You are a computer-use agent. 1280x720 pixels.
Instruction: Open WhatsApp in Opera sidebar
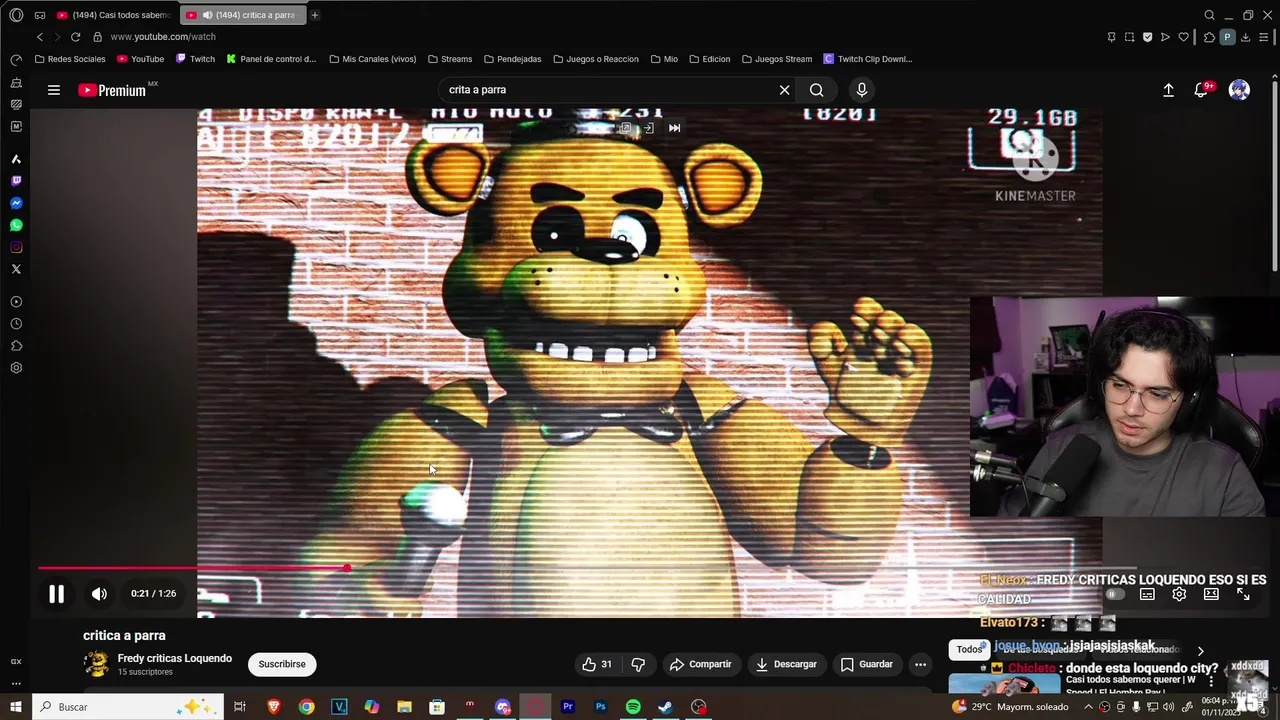(x=16, y=225)
